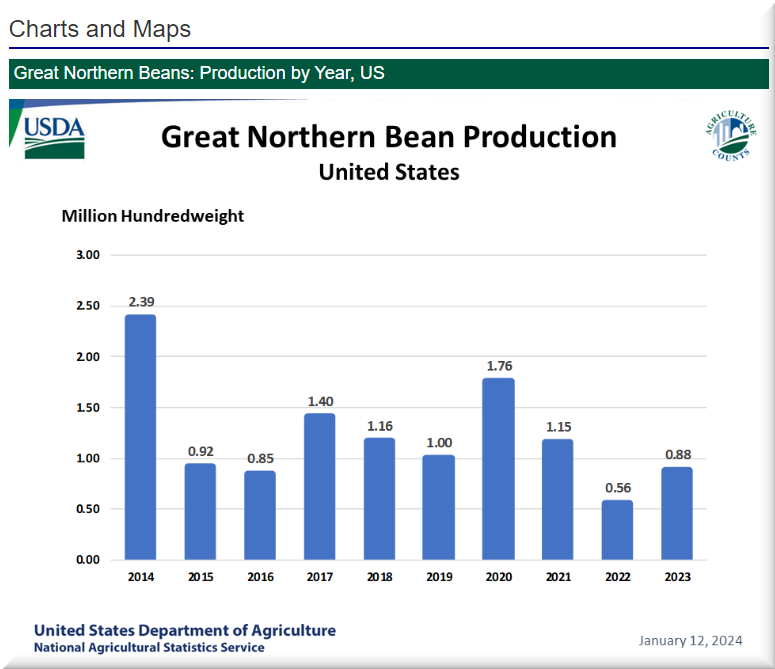The image size is (775, 669).
Task: Click United States Department of Agriculture text
Action: (185, 630)
